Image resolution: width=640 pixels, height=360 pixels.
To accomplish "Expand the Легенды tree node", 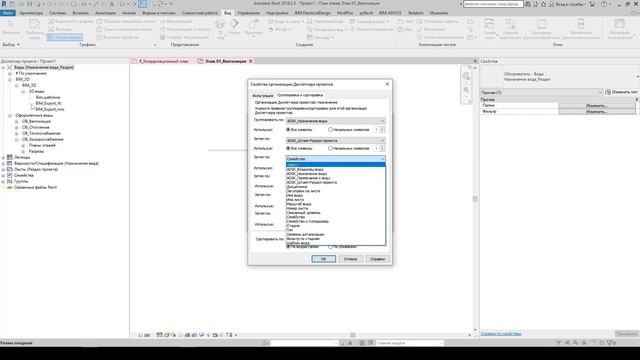I will click(x=3, y=157).
